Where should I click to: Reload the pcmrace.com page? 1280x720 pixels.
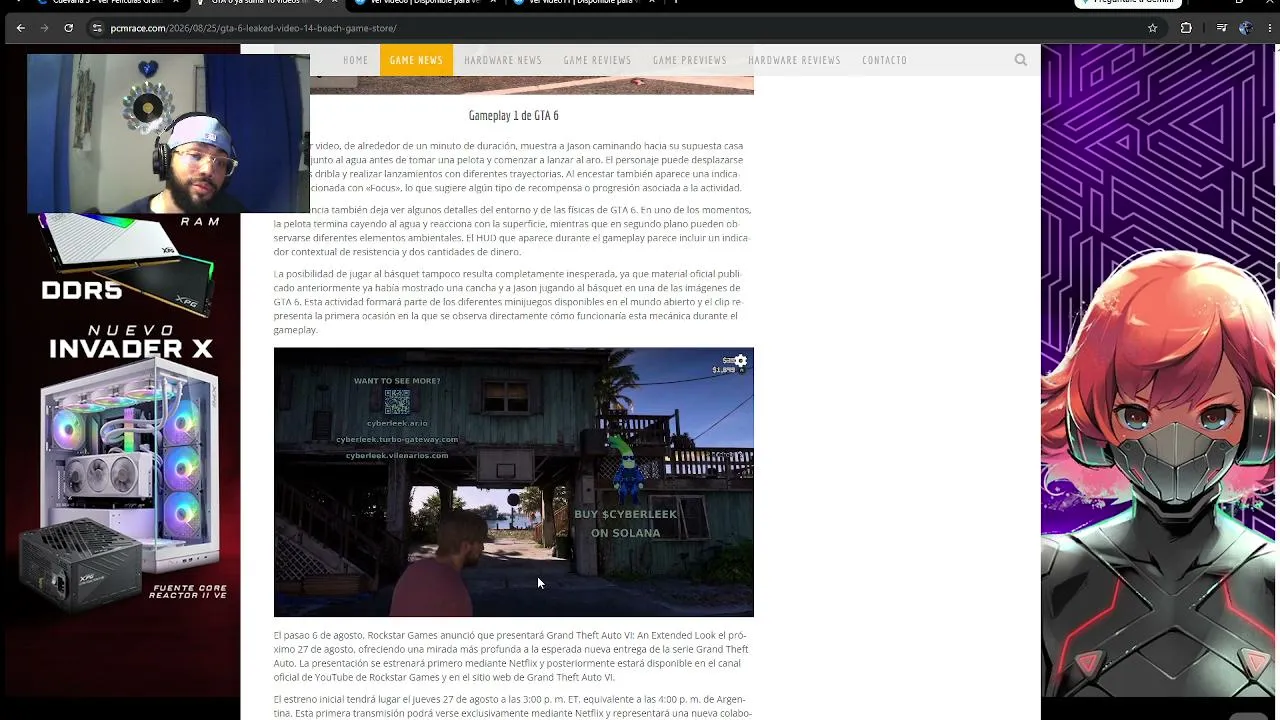[68, 28]
